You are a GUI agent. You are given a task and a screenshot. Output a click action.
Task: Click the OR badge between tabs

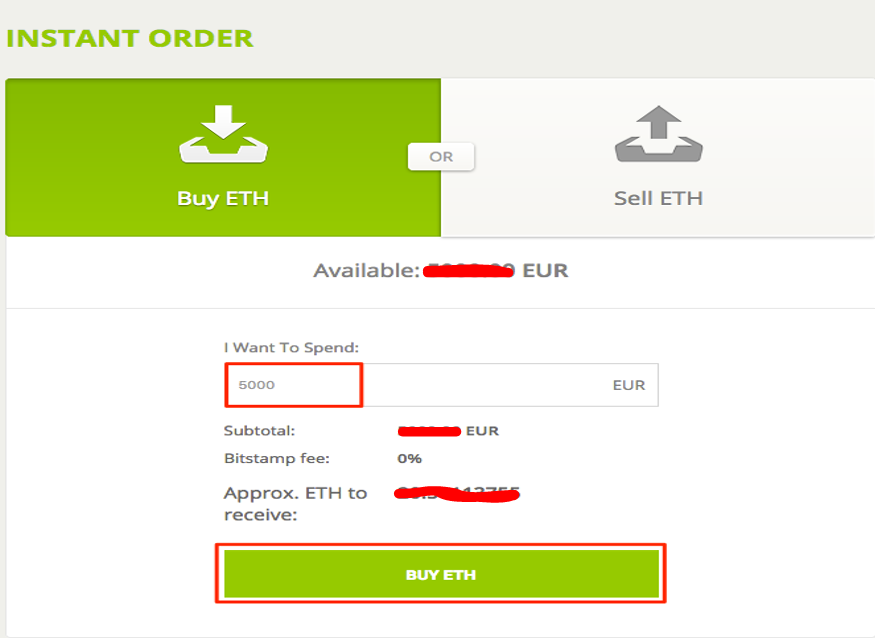click(x=441, y=157)
